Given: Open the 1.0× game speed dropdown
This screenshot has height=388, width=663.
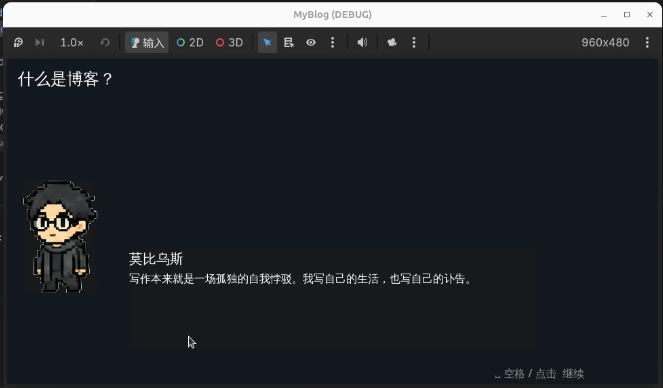Looking at the screenshot, I should pyautogui.click(x=72, y=42).
